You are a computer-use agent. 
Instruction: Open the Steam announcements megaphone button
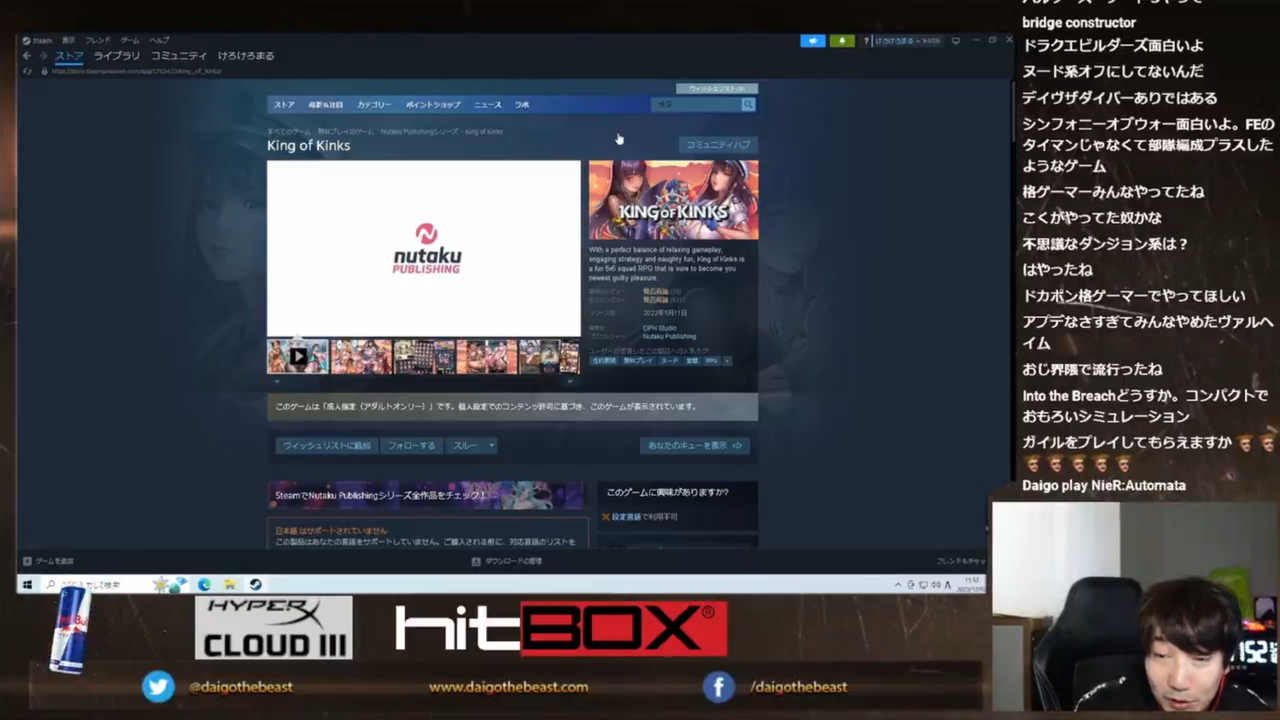pos(813,41)
